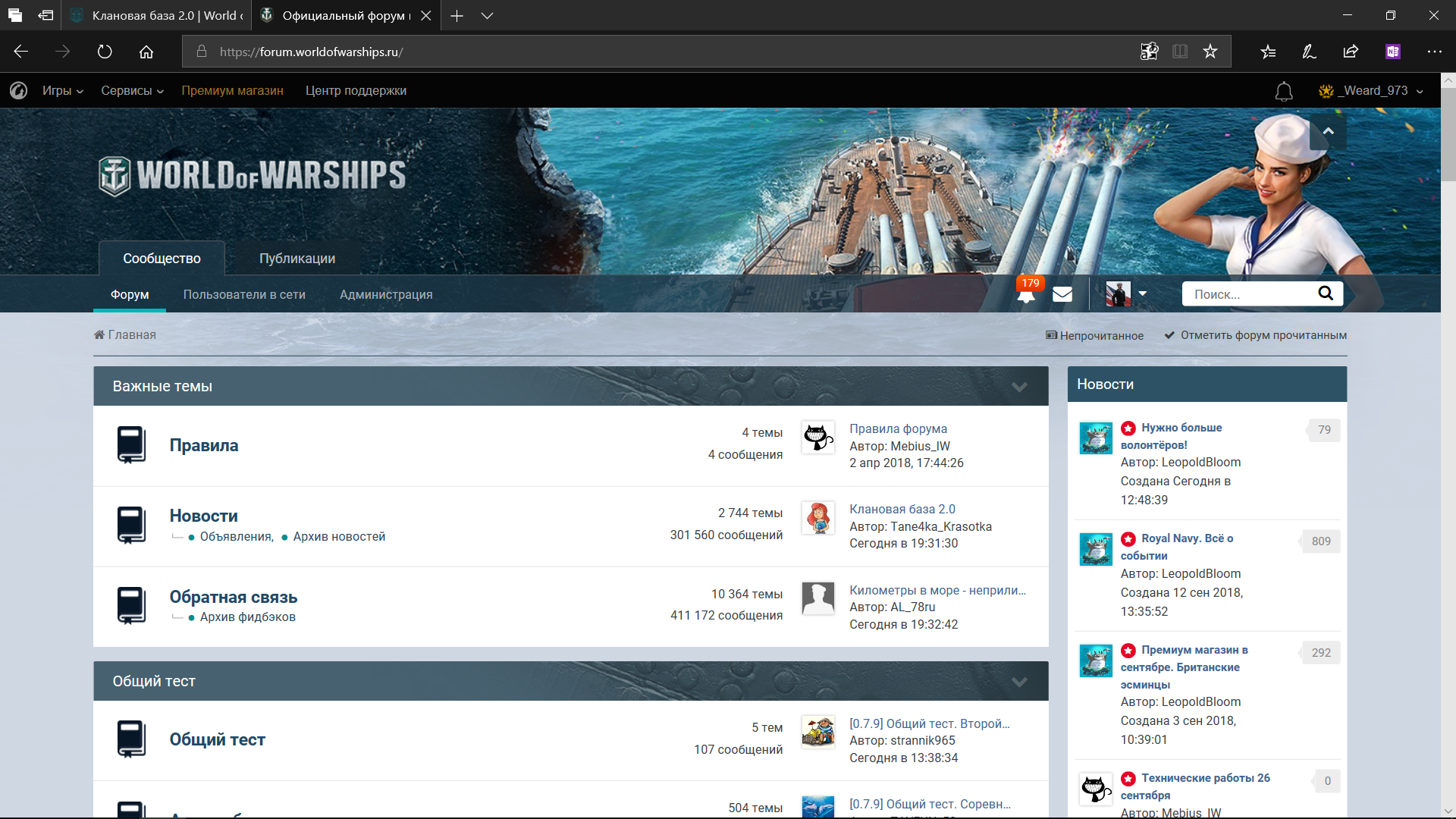The width and height of the screenshot is (1456, 819).
Task: Collapse header banner with up chevron
Action: point(1328,131)
